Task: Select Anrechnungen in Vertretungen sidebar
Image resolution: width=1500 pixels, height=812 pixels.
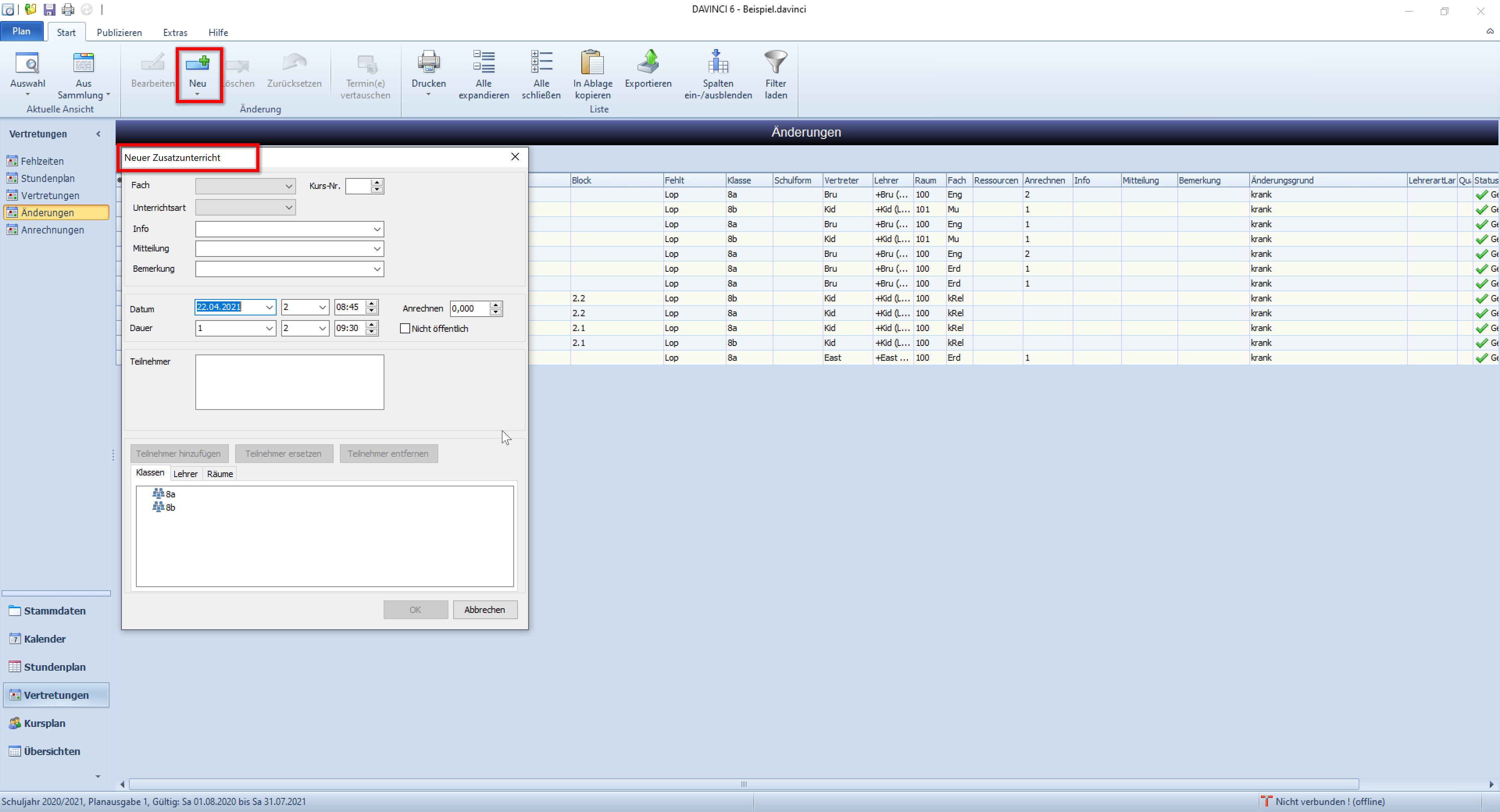Action: [x=52, y=230]
